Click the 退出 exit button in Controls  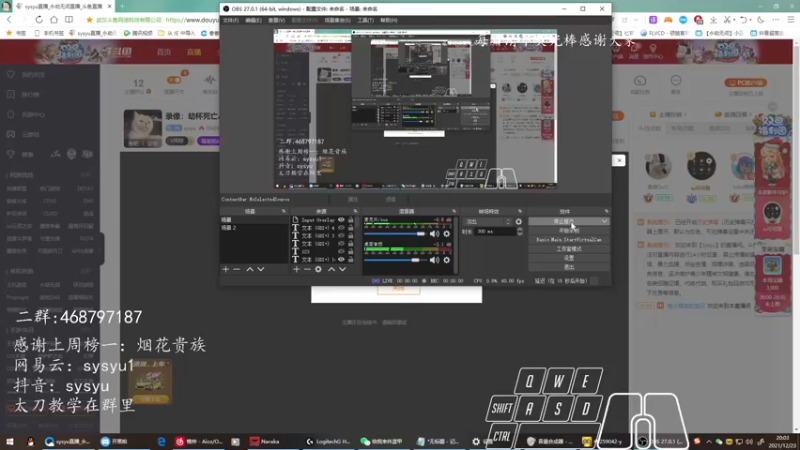coord(569,267)
